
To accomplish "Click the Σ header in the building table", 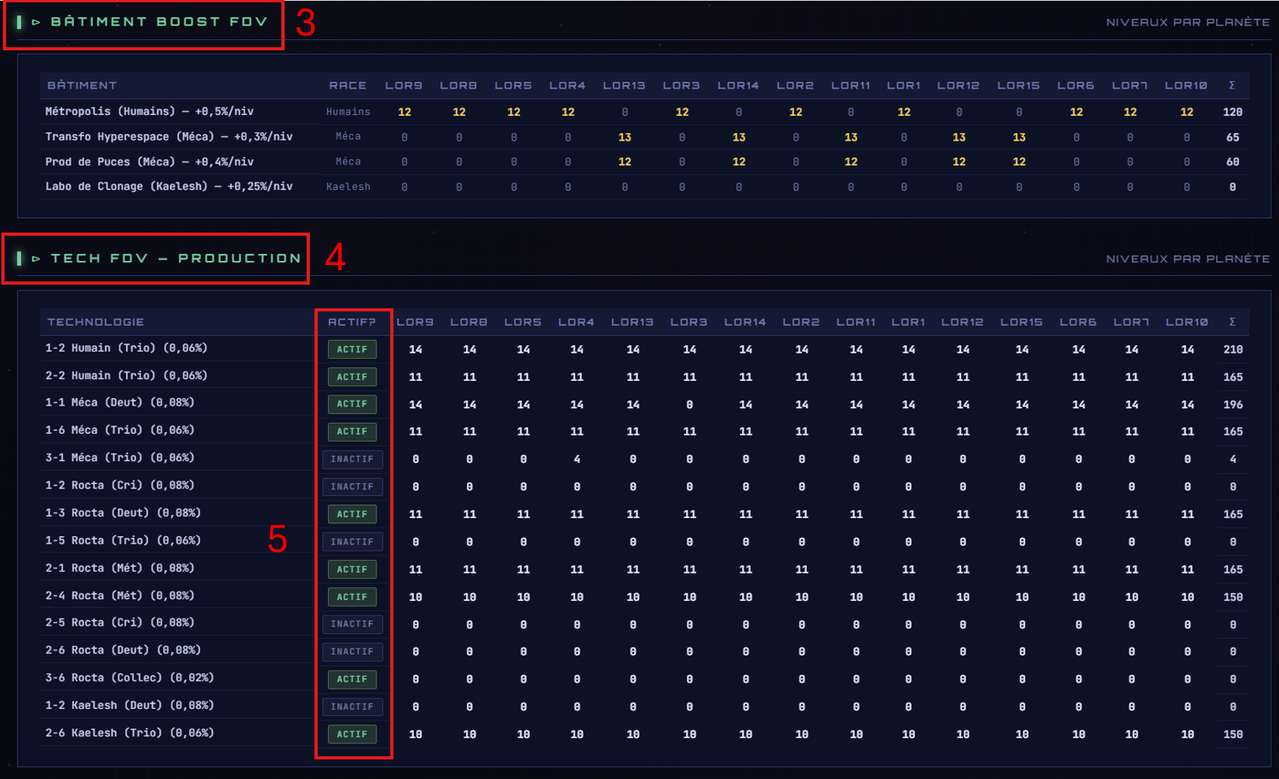I will pos(1232,85).
